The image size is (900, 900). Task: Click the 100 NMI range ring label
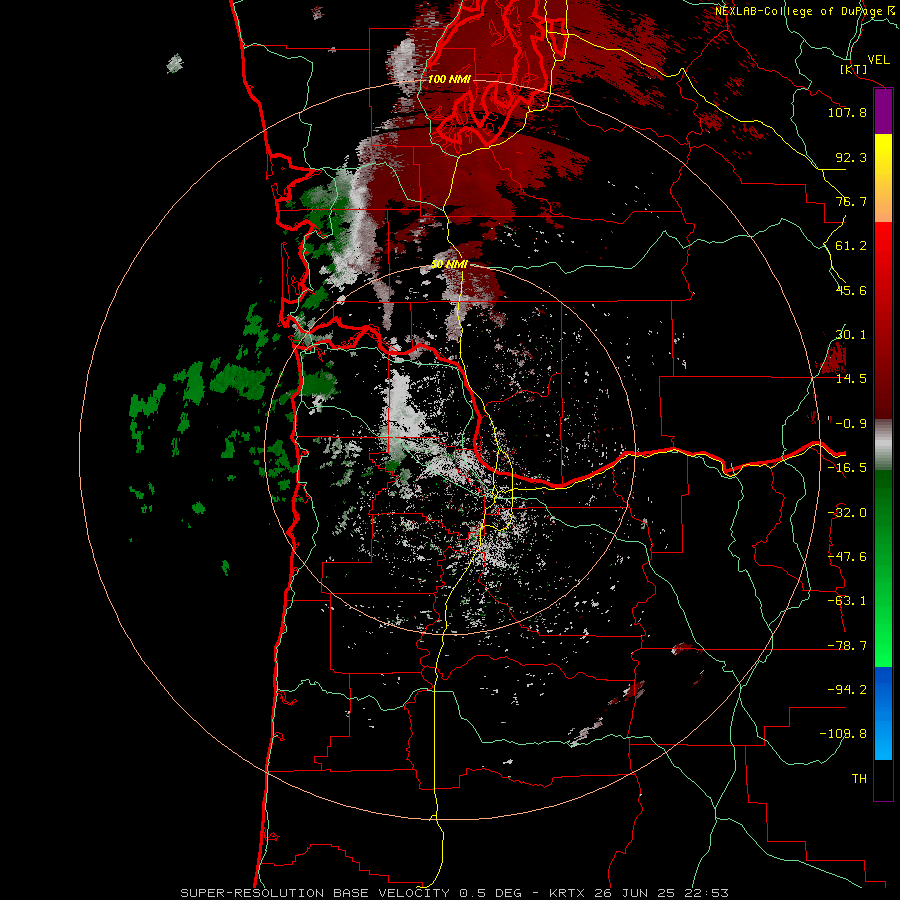[x=449, y=79]
